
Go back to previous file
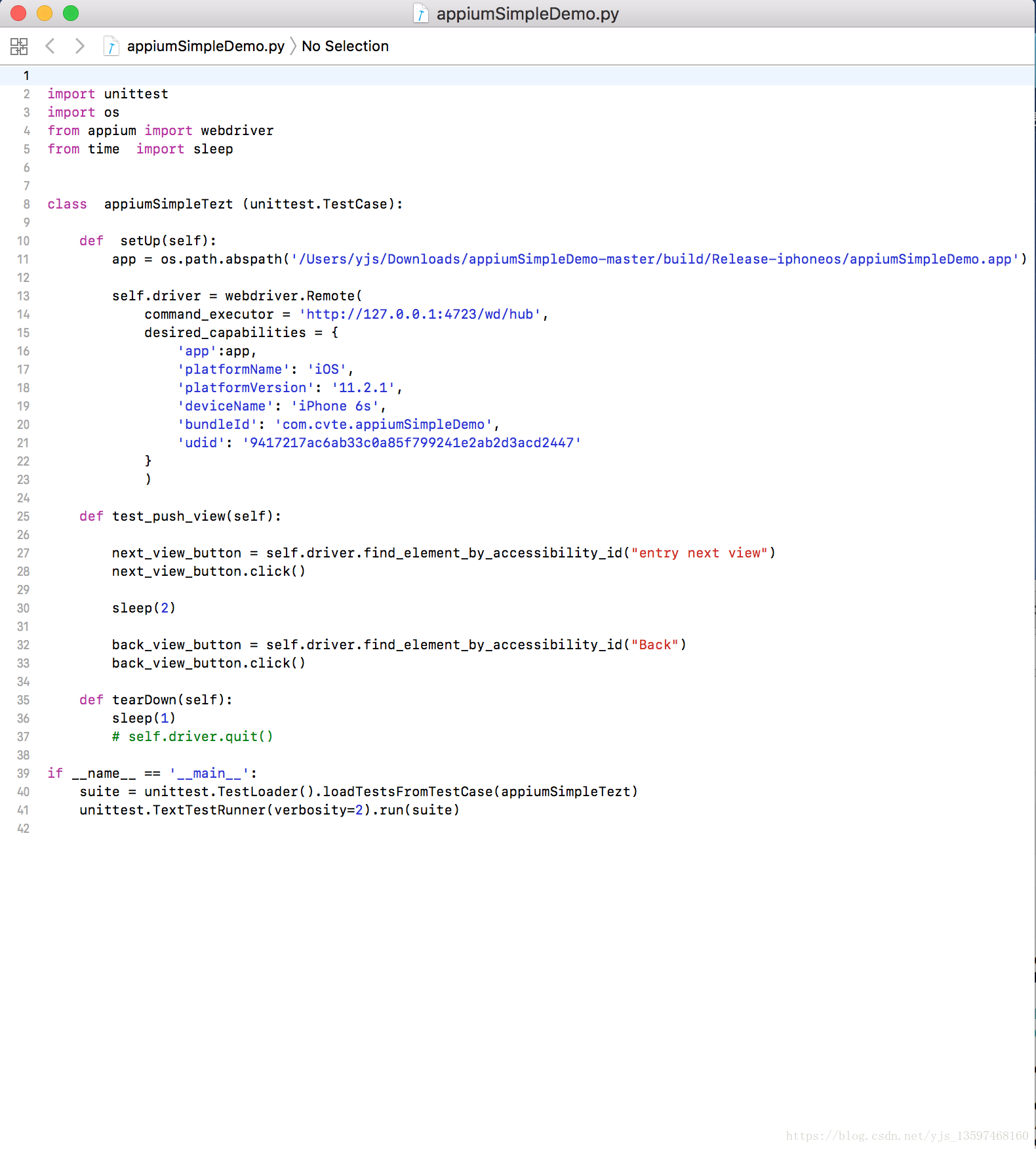point(50,46)
